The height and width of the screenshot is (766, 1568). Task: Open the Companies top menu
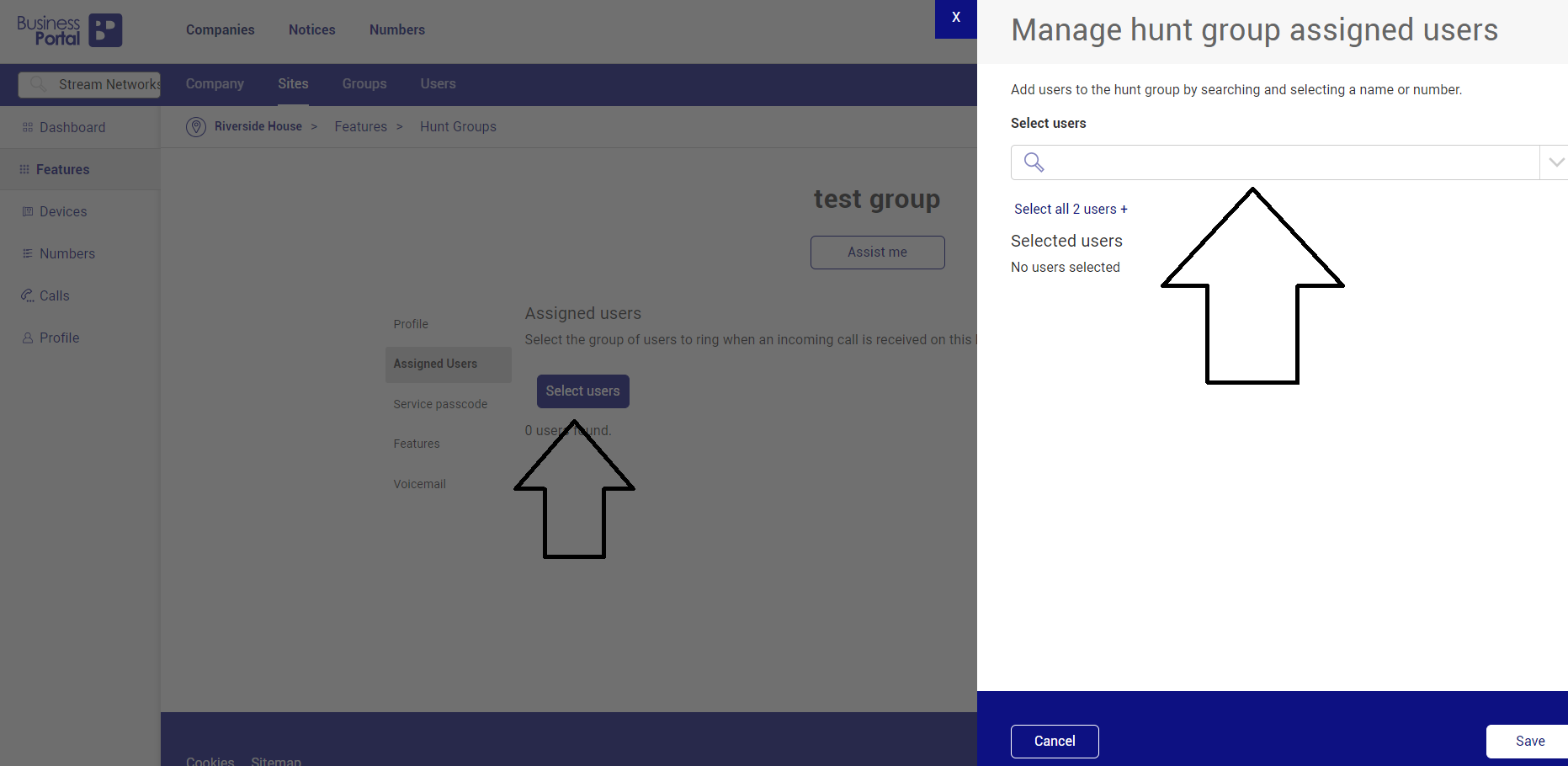click(x=221, y=29)
